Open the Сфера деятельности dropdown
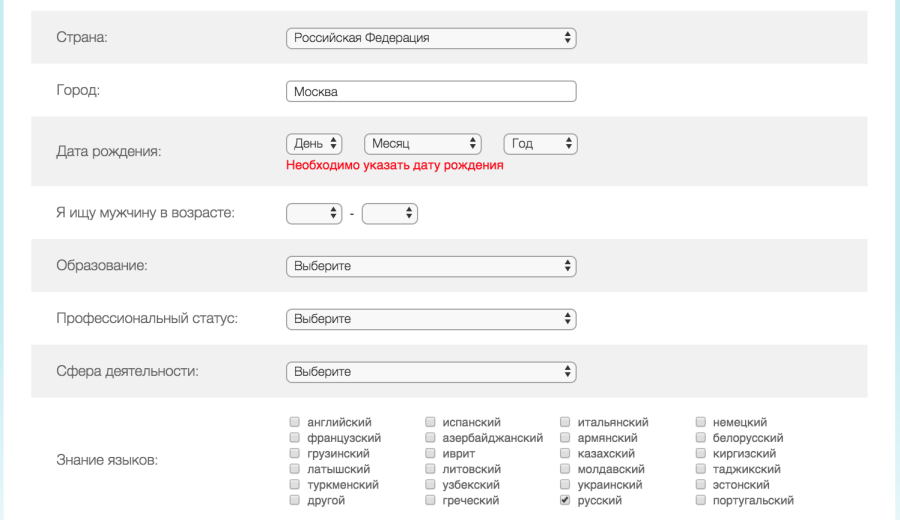The image size is (900, 520). tap(431, 372)
